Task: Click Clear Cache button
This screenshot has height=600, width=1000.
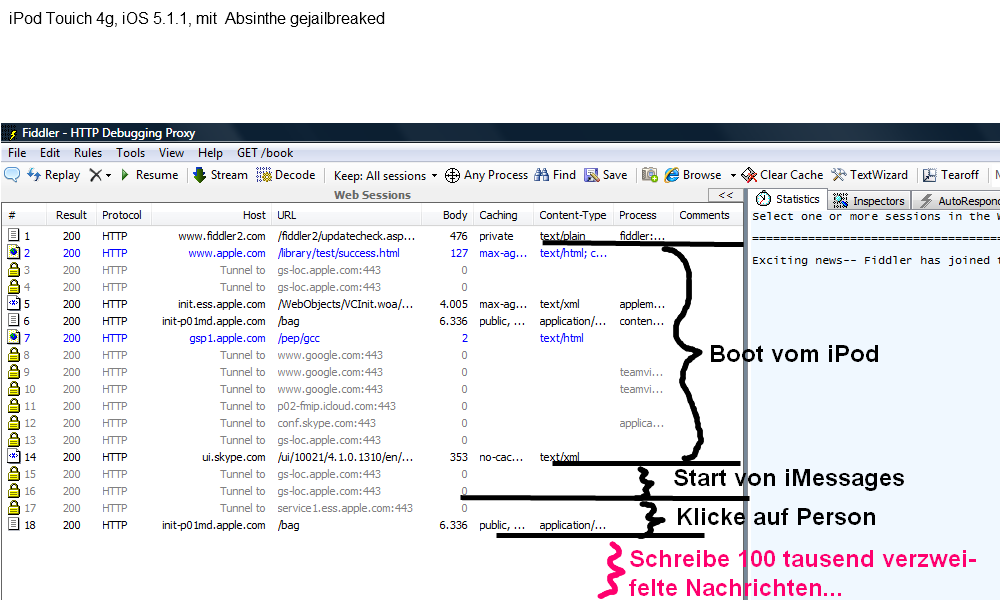Action: [783, 175]
